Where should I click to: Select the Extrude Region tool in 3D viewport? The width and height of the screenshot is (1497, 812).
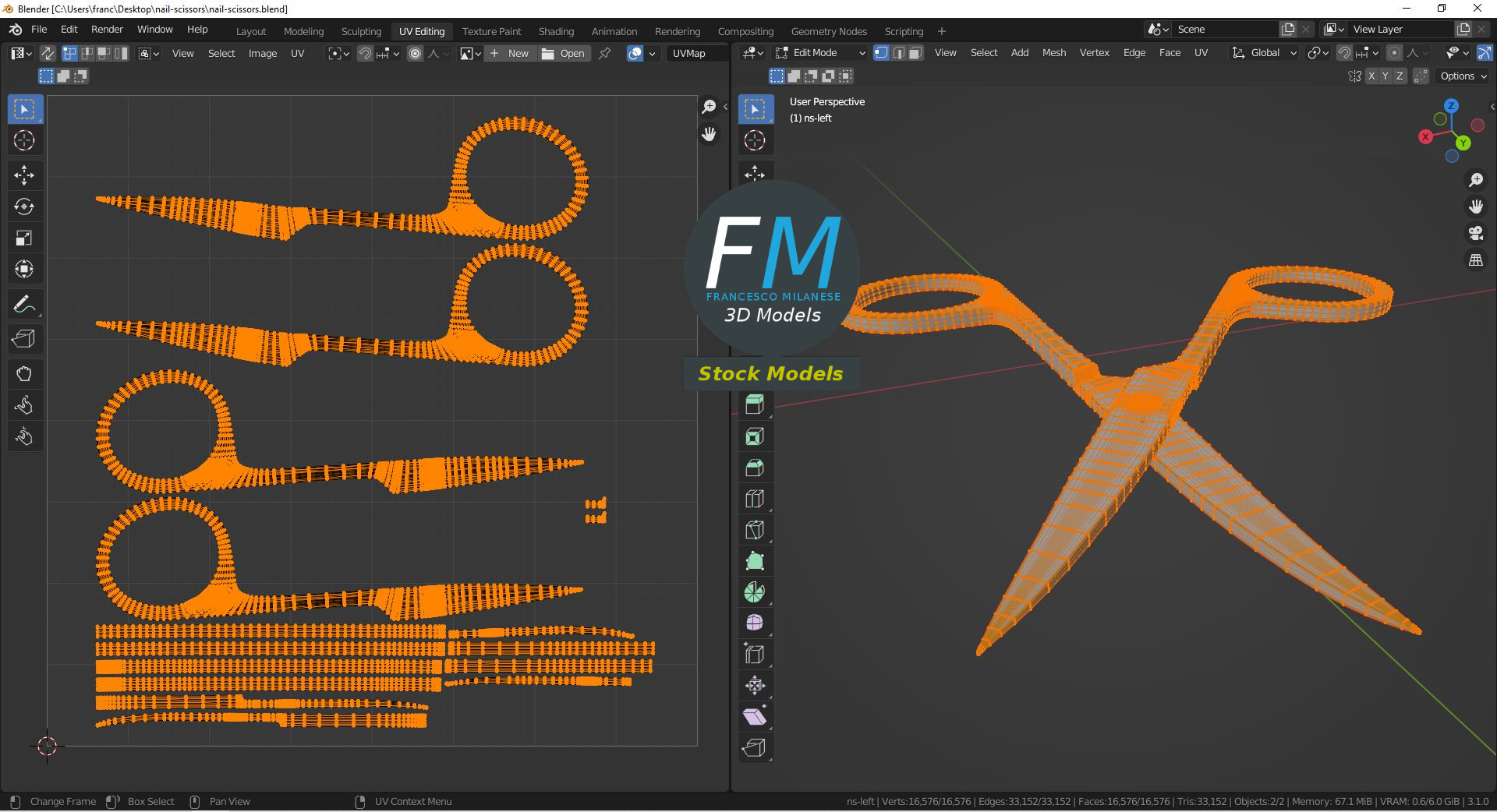coord(755,405)
